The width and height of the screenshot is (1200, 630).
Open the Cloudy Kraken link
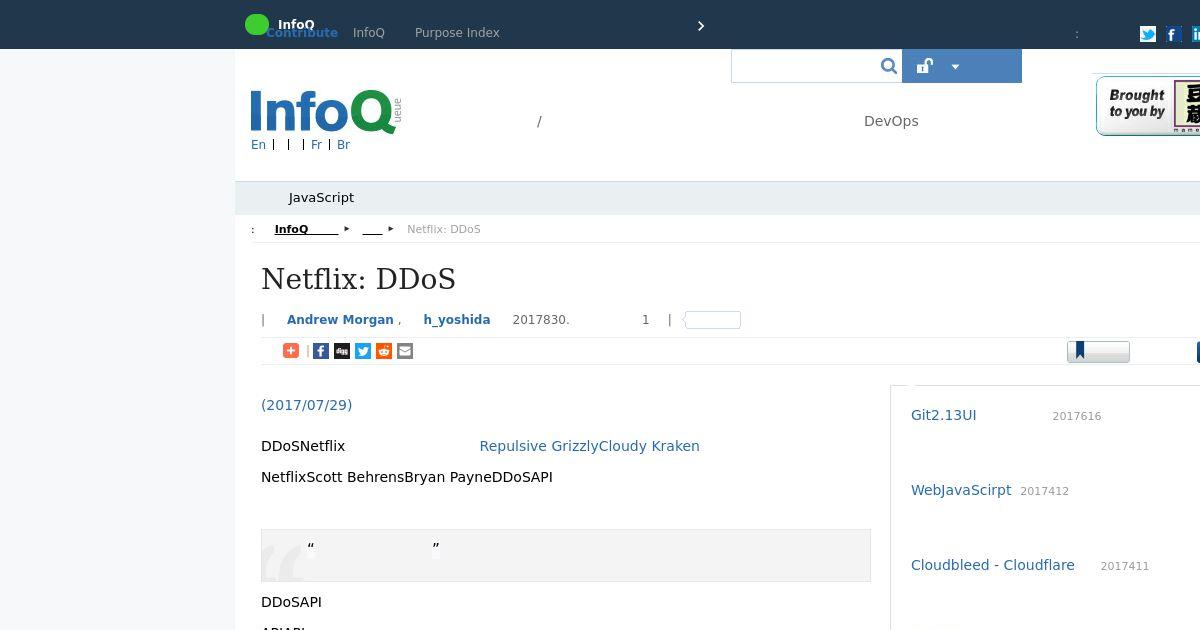649,446
